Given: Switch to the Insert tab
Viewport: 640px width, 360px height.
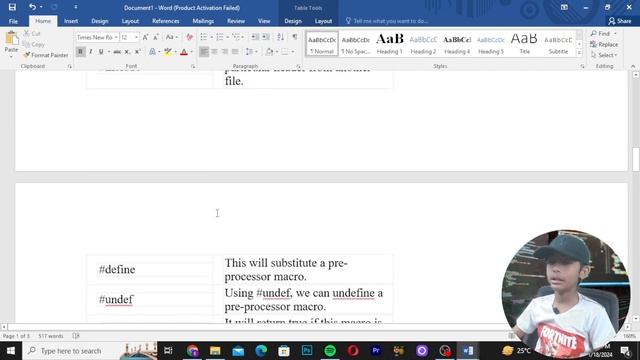Looking at the screenshot, I should pyautogui.click(x=71, y=21).
